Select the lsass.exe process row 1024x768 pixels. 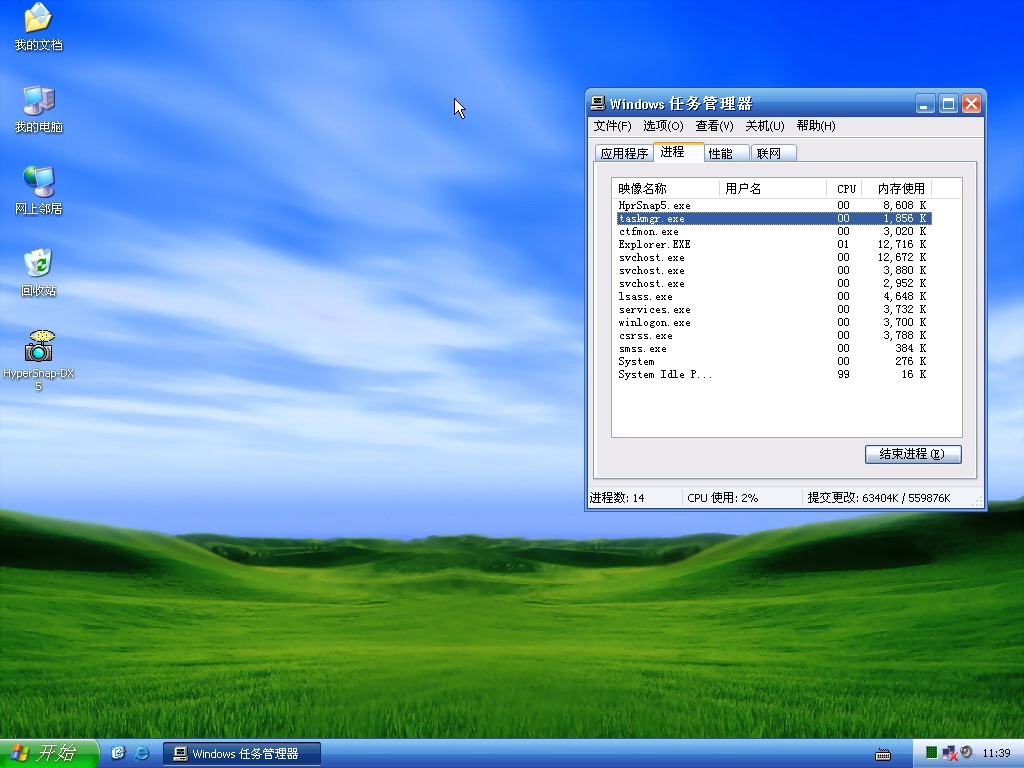point(774,296)
